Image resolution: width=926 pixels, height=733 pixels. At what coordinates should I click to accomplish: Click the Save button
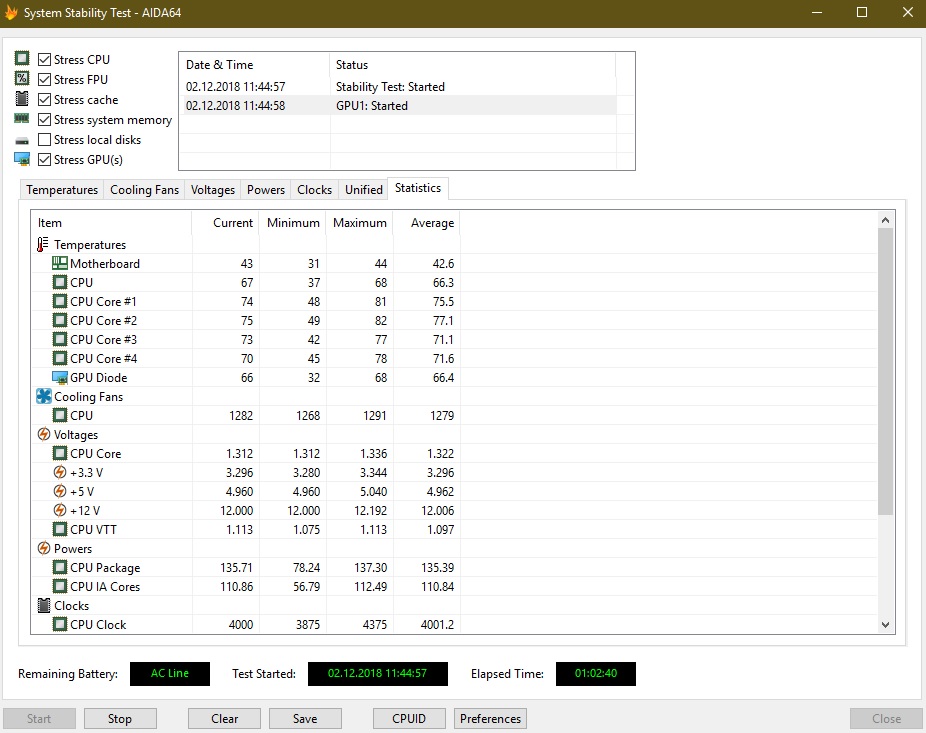point(305,718)
